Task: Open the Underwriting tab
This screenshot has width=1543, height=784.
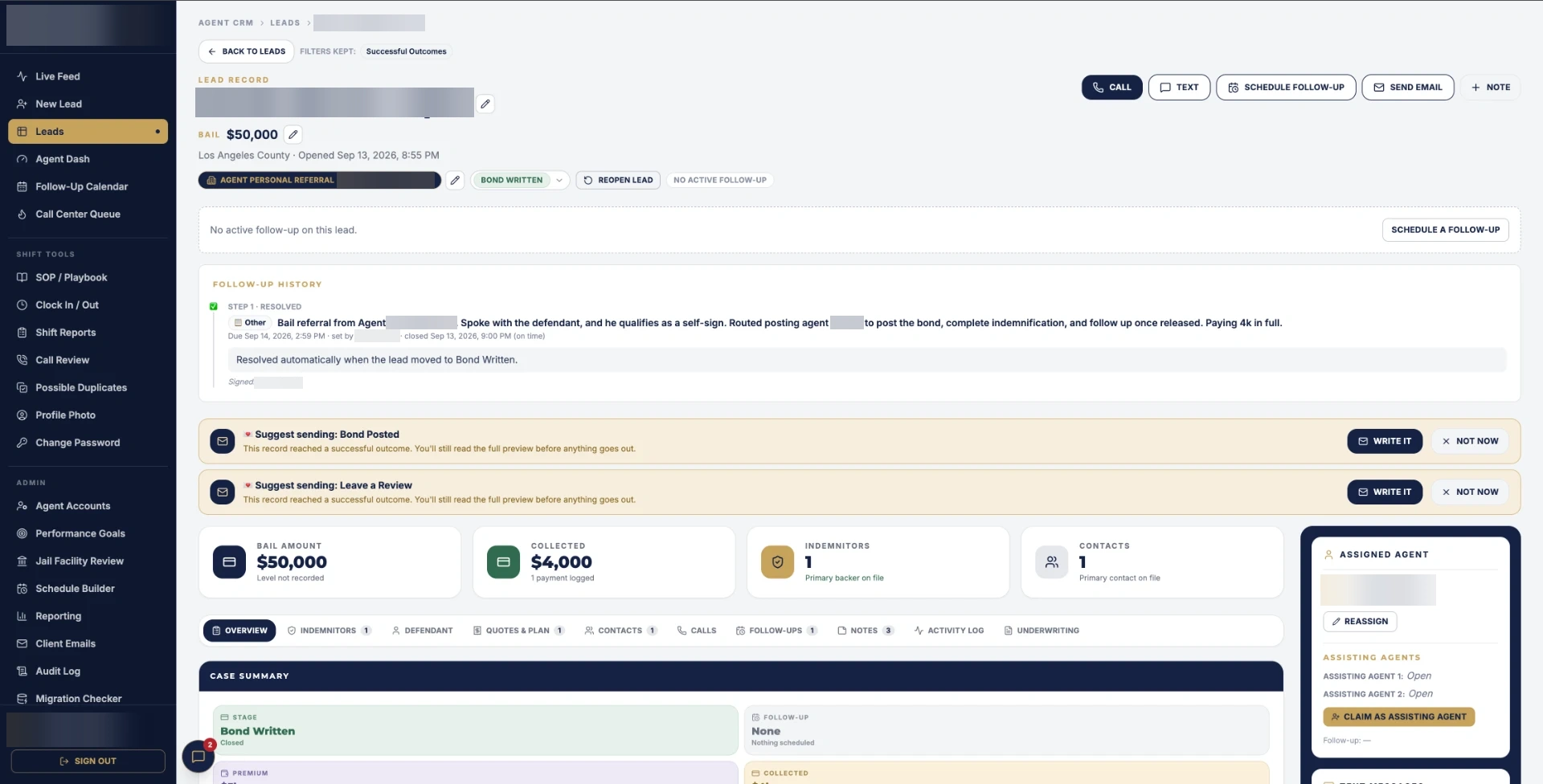Action: click(x=1042, y=631)
